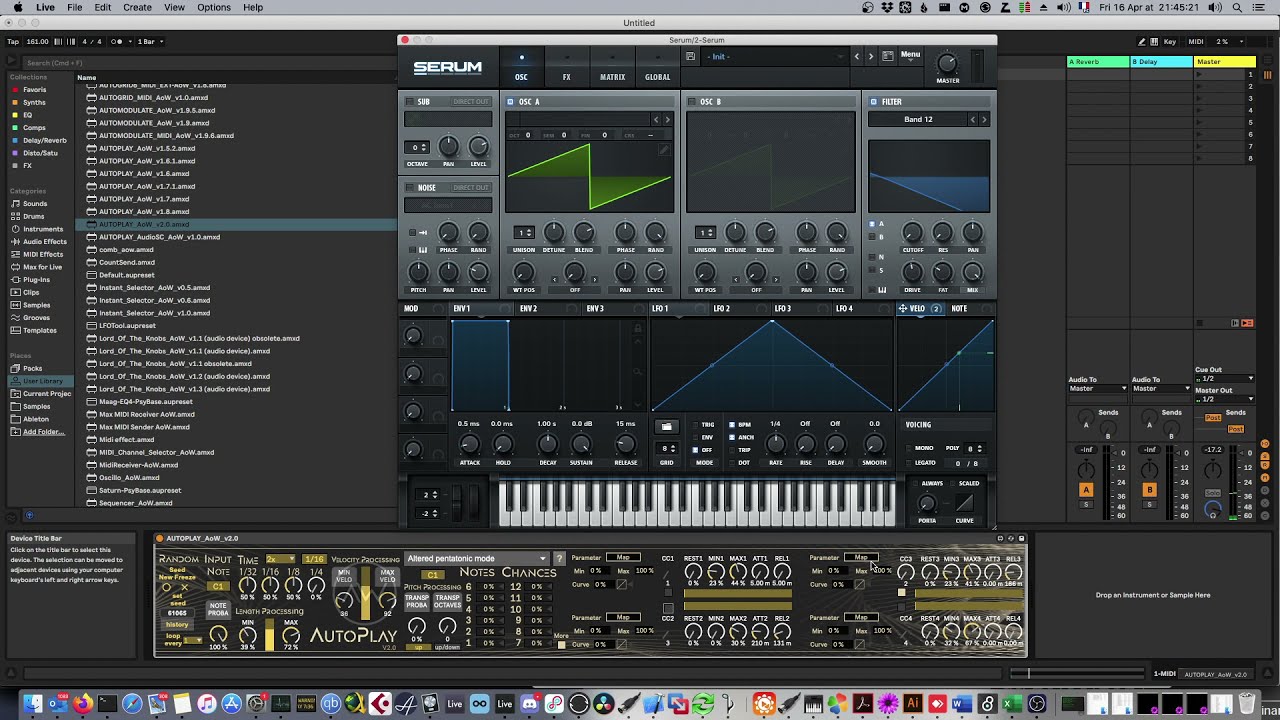Enable the LFO TRIG mode checkbox
1280x720 pixels.
coord(696,425)
